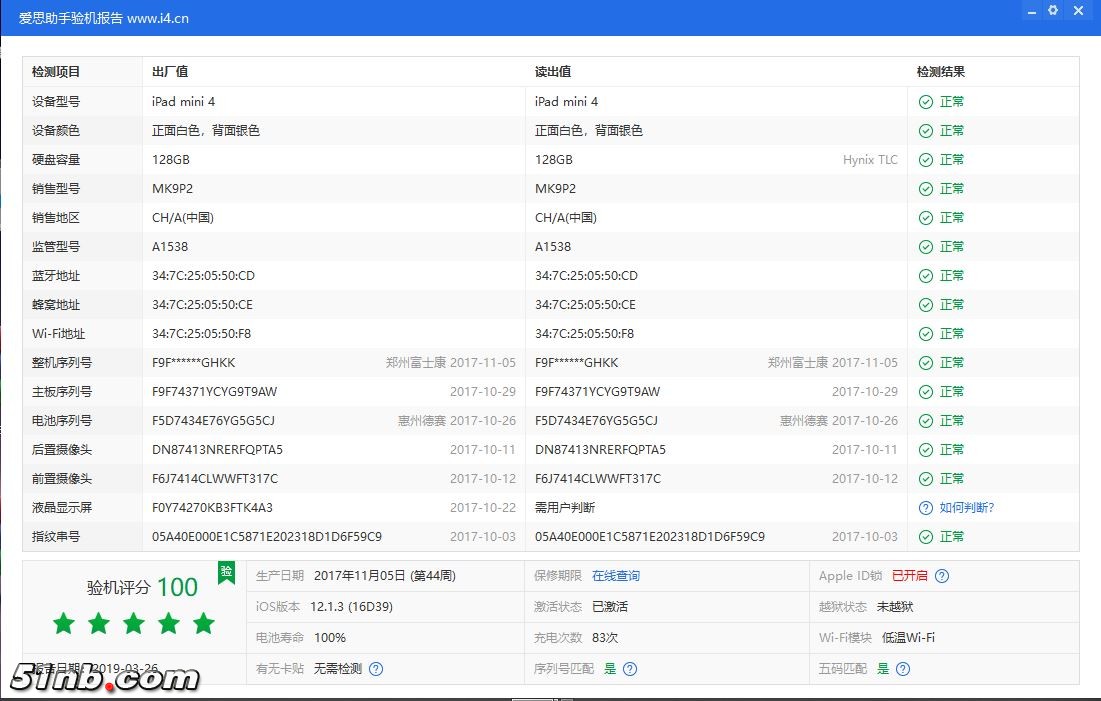Click green 验 badge on score panel
This screenshot has height=701, width=1101.
(226, 572)
